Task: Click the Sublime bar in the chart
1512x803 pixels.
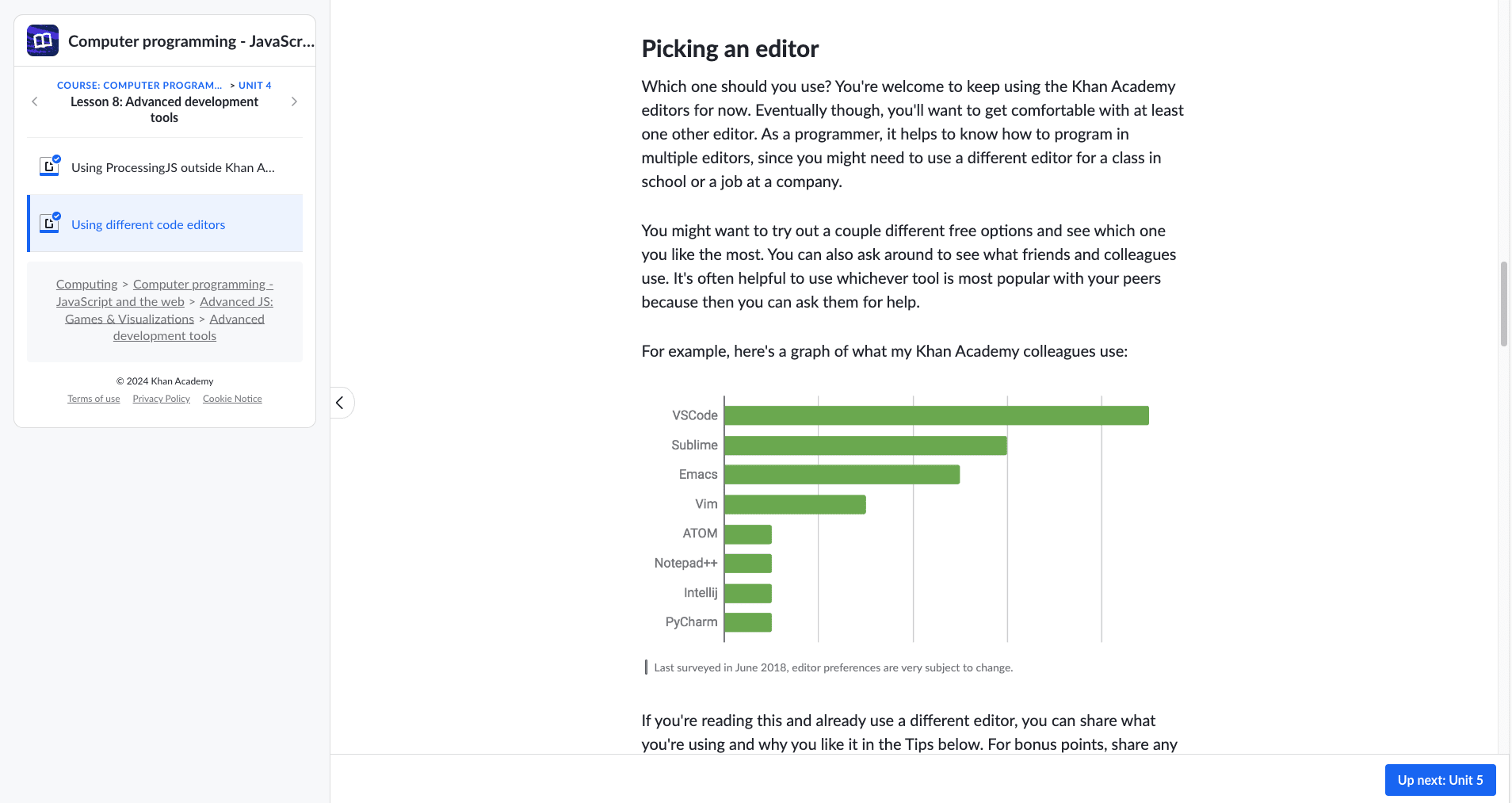Action: click(865, 445)
